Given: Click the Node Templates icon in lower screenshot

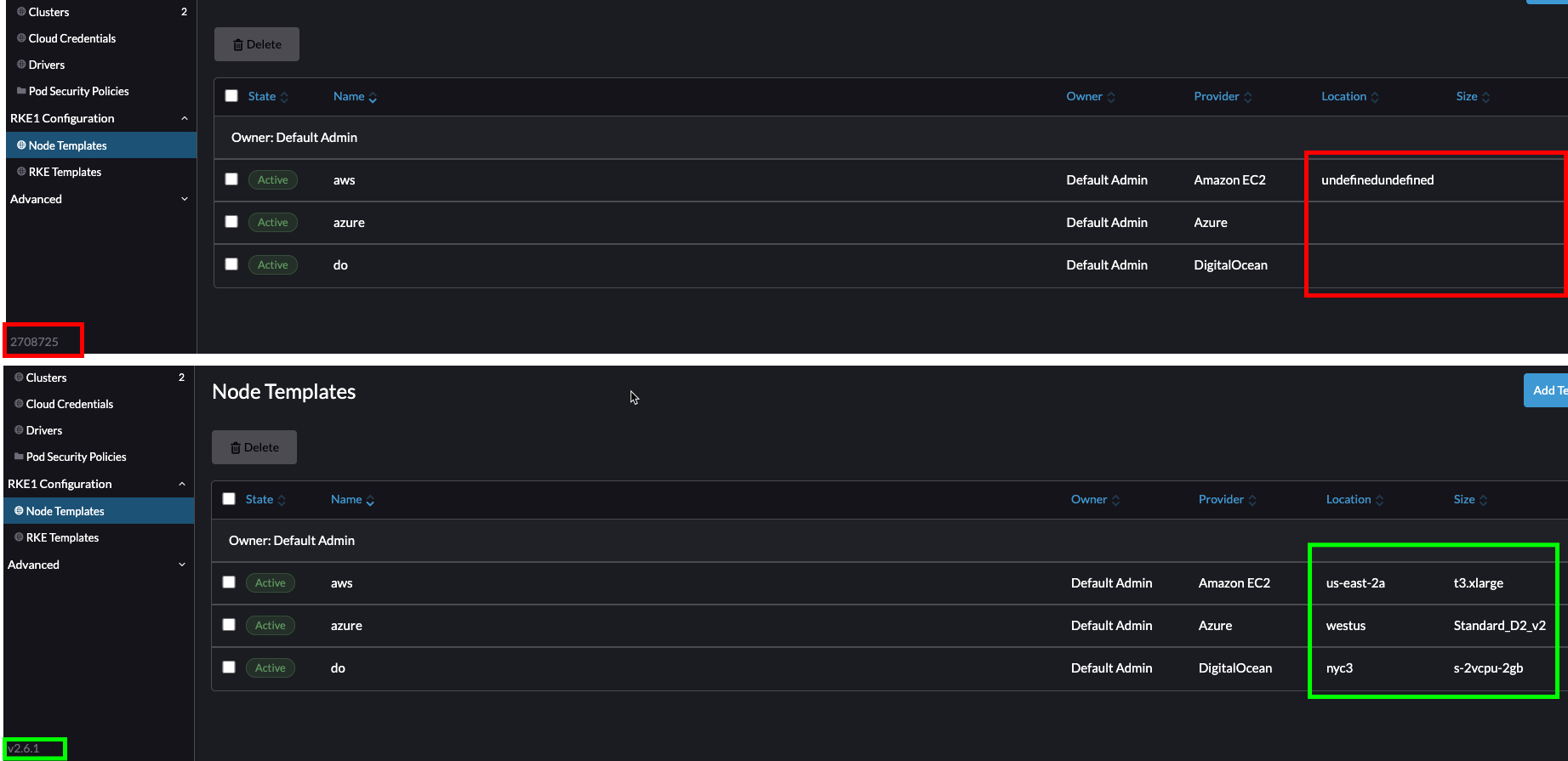Looking at the screenshot, I should [x=19, y=511].
